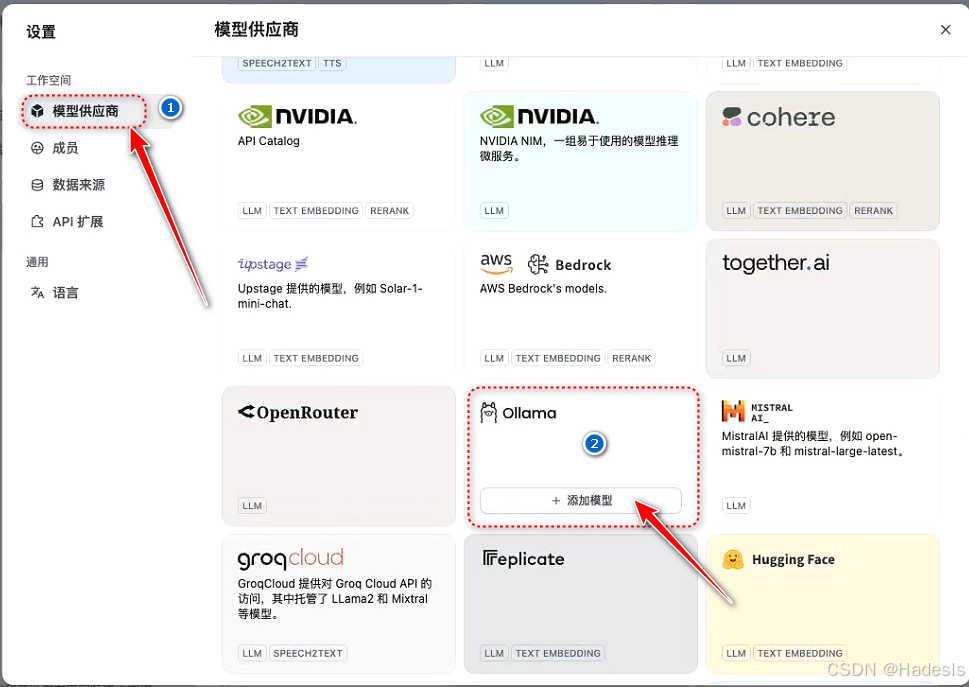Click the aws logo on the Bedrock card

(496, 263)
